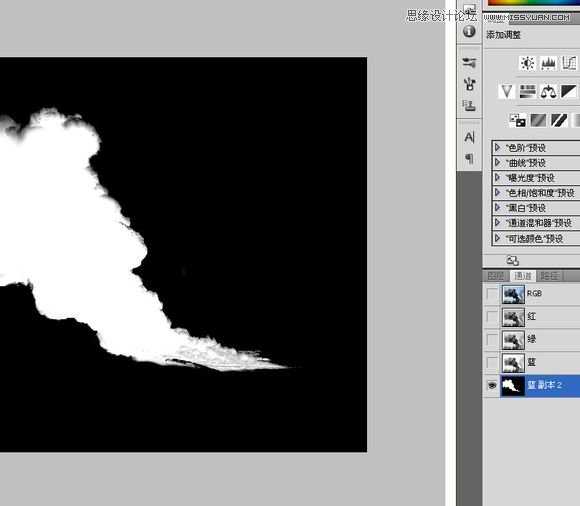Screen dimensions: 580x506
Task: Toggle visibility of the 红 channel
Action: [x=492, y=317]
